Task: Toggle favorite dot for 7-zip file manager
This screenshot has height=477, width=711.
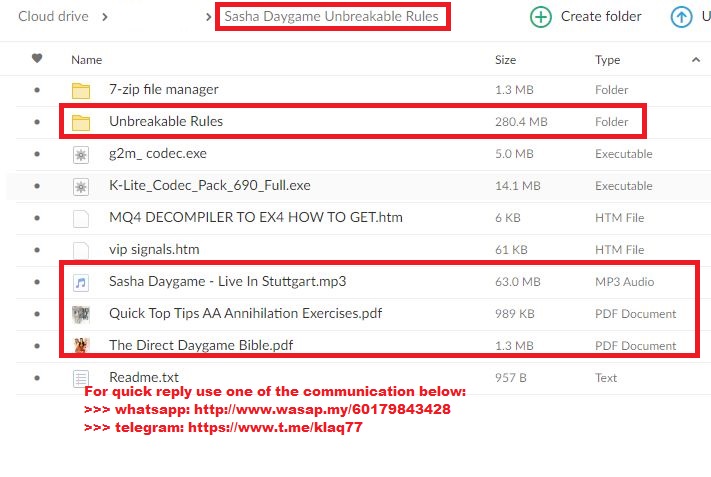Action: [37, 90]
